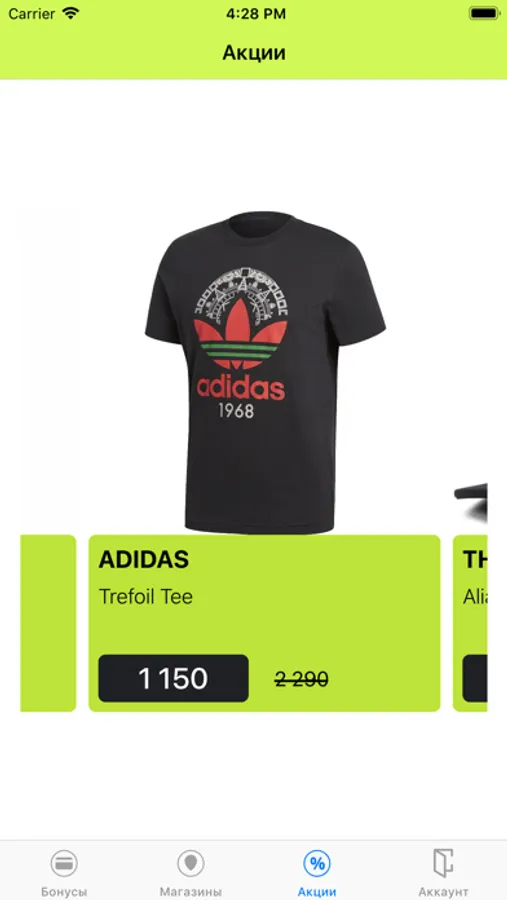Select the ADIDAS brand title

point(144,559)
